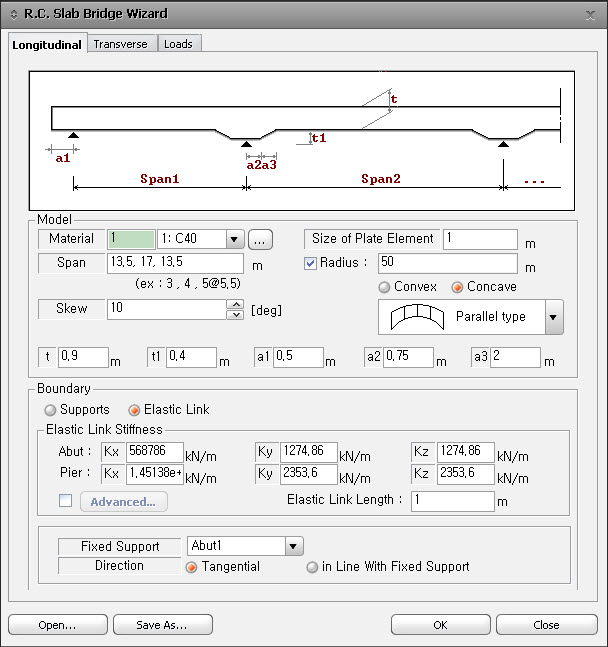
Task: Choose in Line With Fixed Support direction
Action: 313,567
